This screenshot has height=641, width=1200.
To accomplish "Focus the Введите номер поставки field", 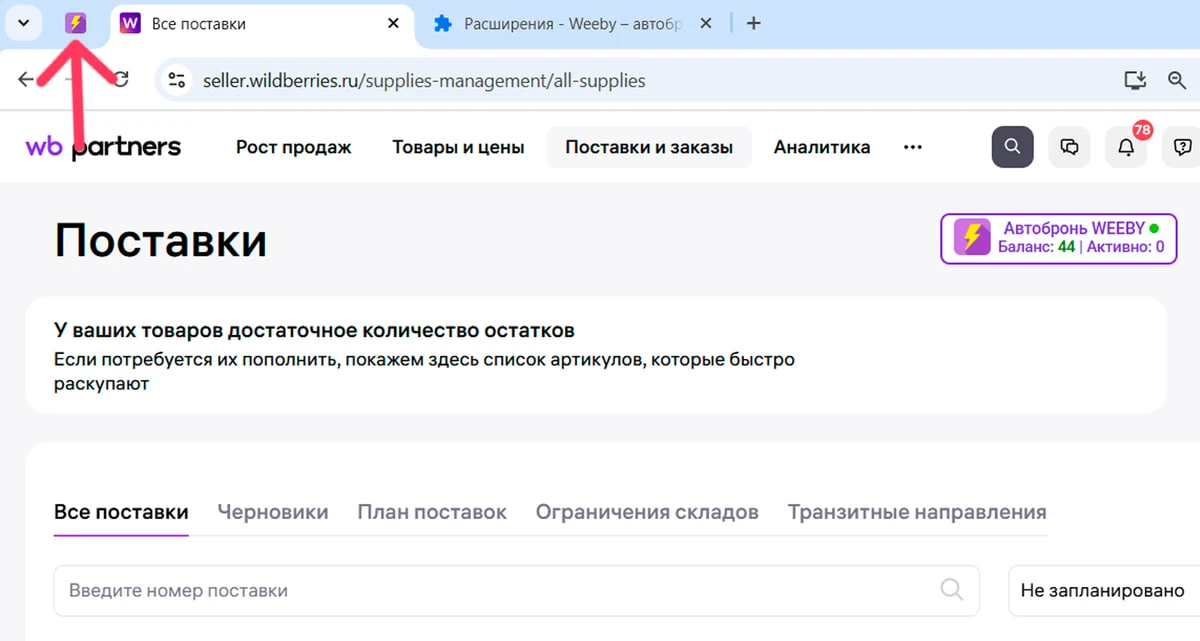I will tap(516, 591).
